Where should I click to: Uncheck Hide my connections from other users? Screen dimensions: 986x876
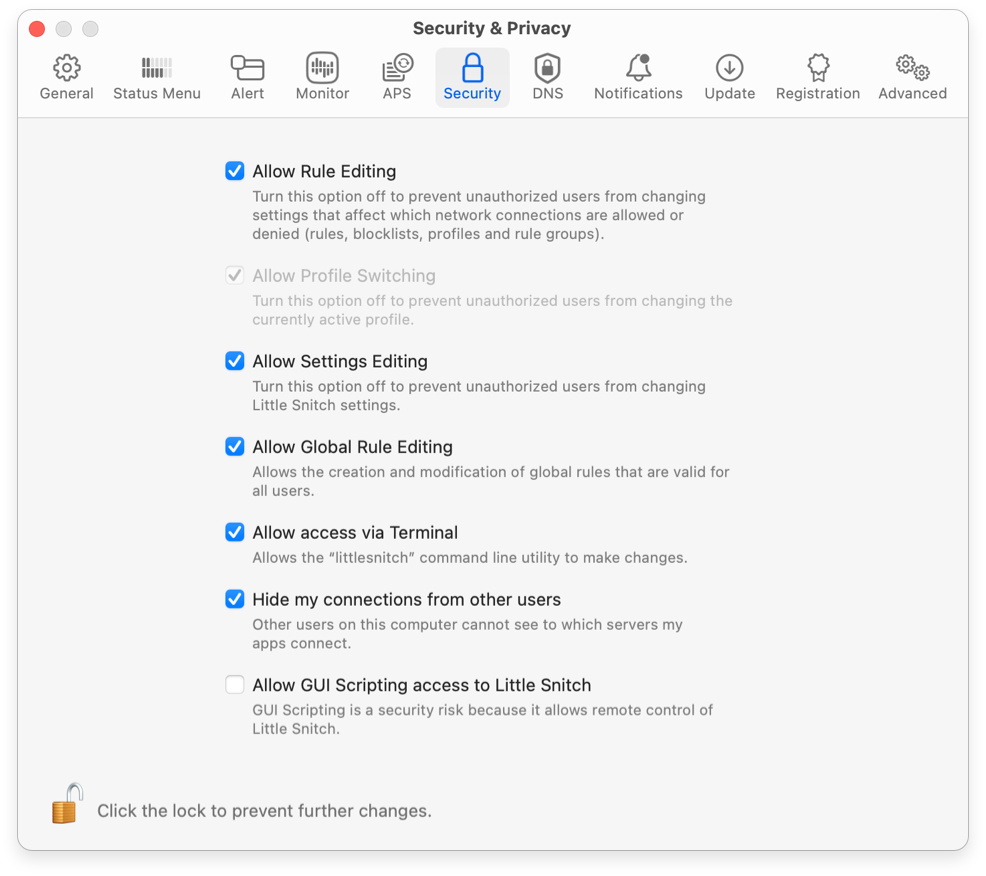(x=235, y=599)
